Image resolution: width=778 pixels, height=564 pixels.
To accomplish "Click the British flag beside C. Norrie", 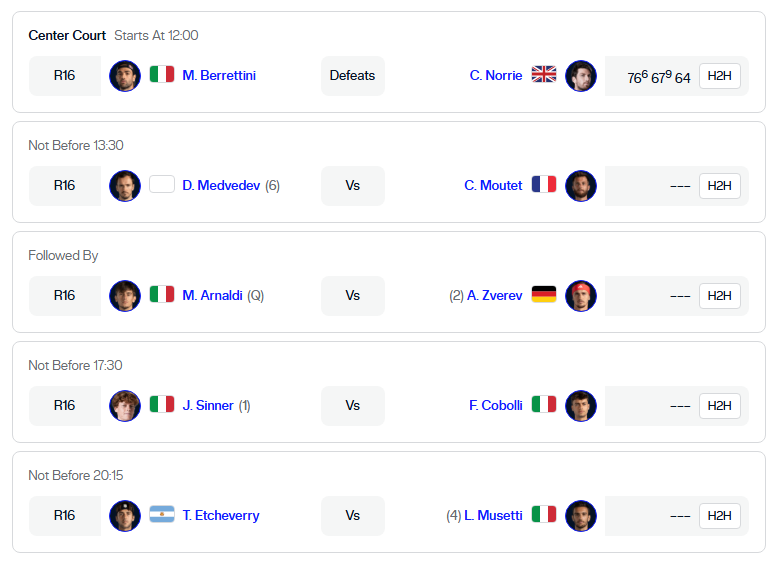I will [544, 75].
